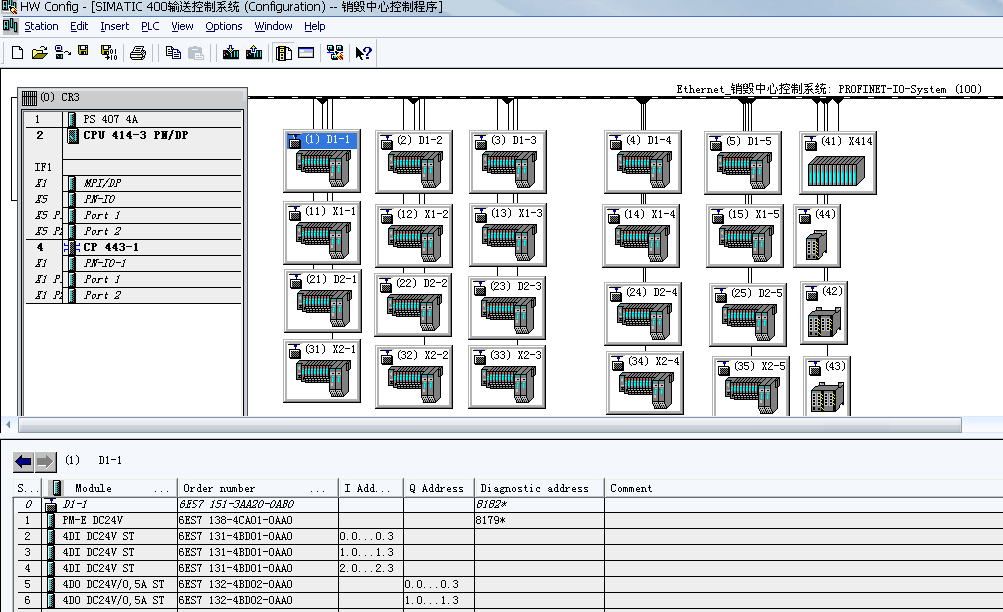
Task: Select the (34) X2-4 device icon
Action: click(645, 382)
